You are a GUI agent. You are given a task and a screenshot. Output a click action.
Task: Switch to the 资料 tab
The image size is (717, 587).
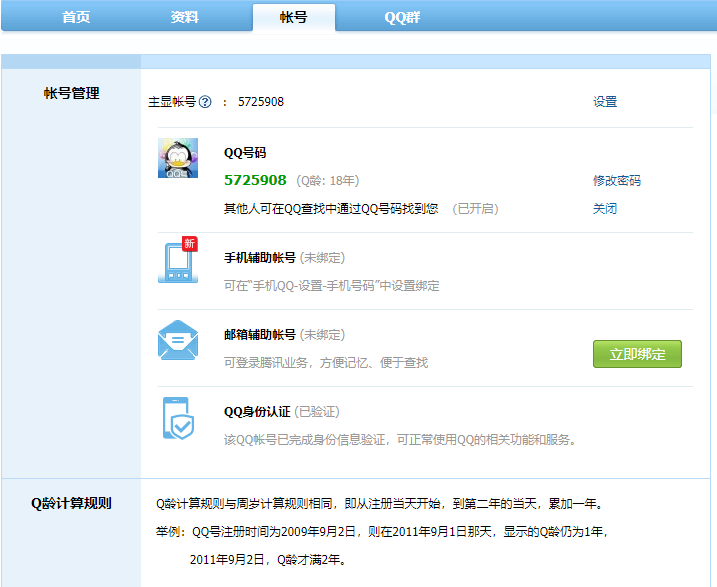tap(185, 17)
